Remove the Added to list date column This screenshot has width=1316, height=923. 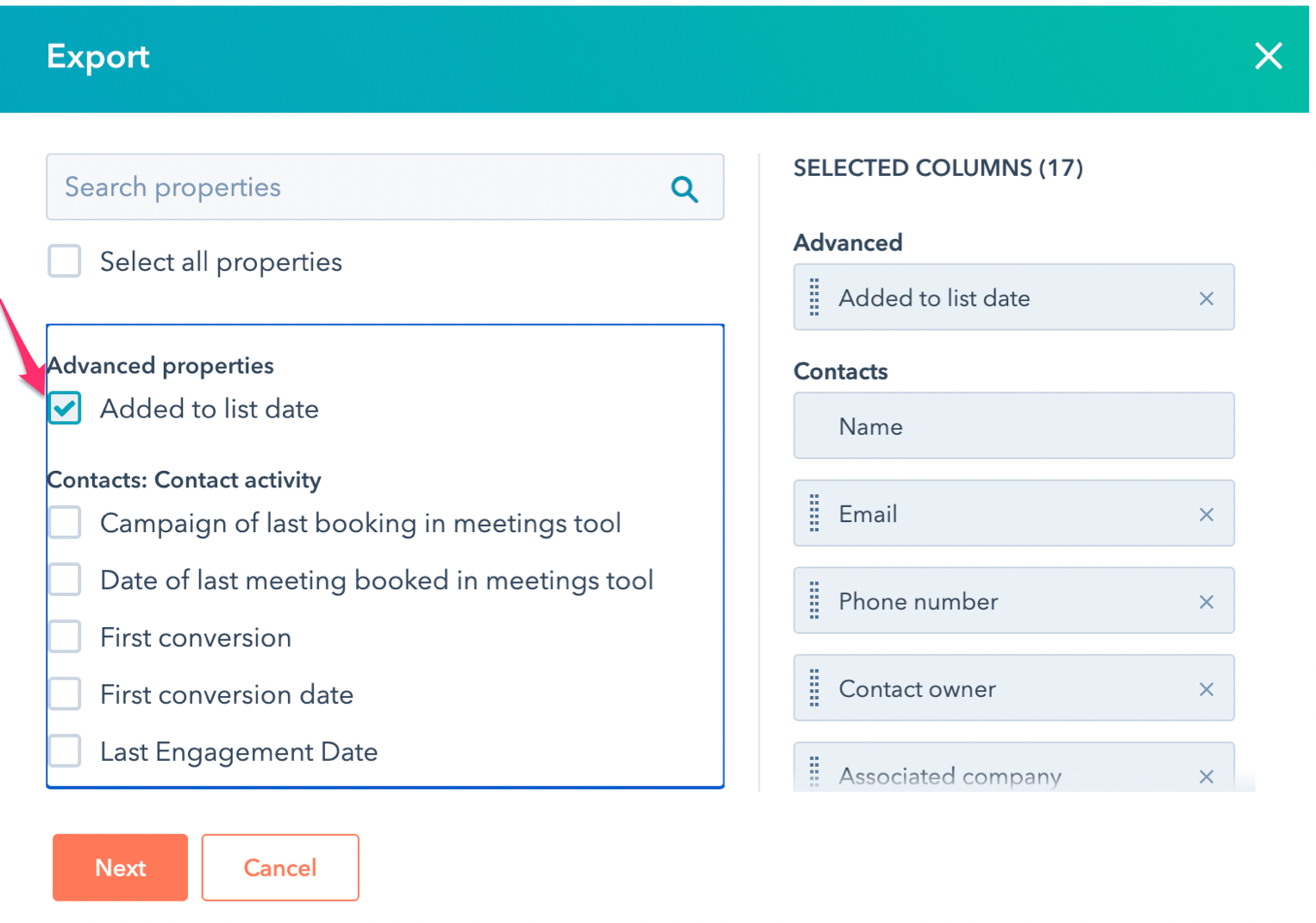(1206, 298)
